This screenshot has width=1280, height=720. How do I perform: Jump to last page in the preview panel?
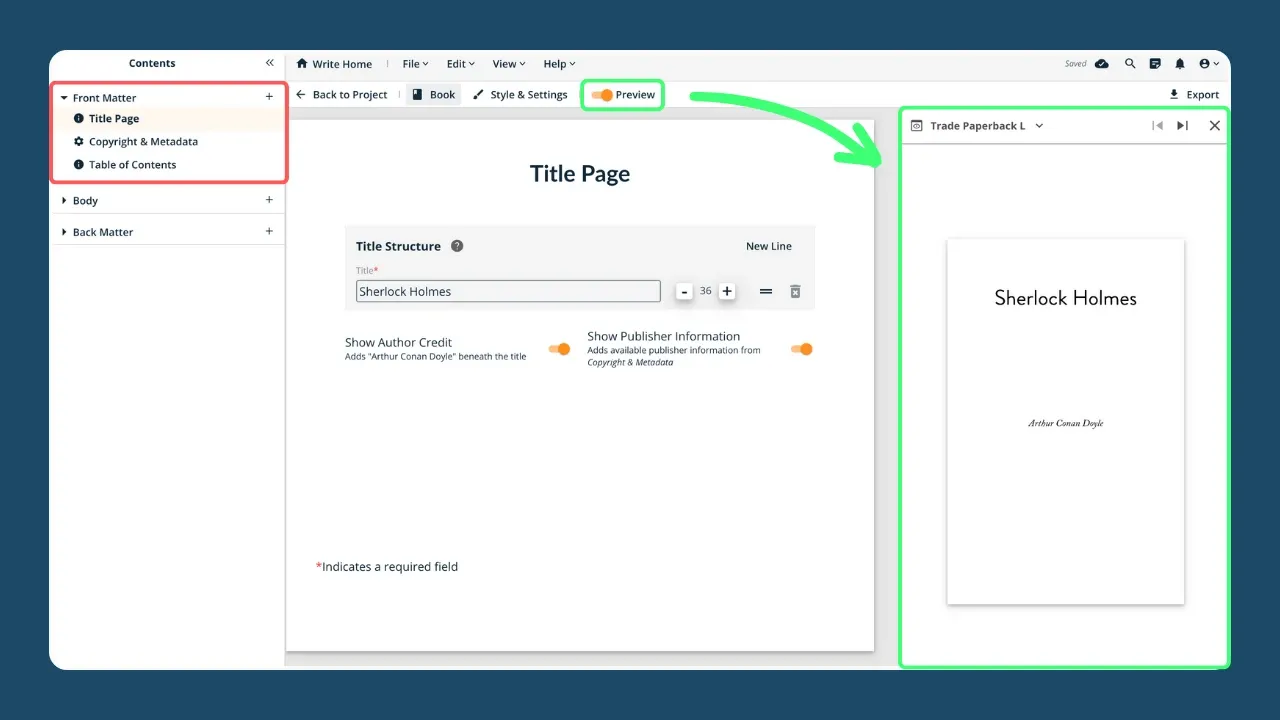pos(1183,125)
